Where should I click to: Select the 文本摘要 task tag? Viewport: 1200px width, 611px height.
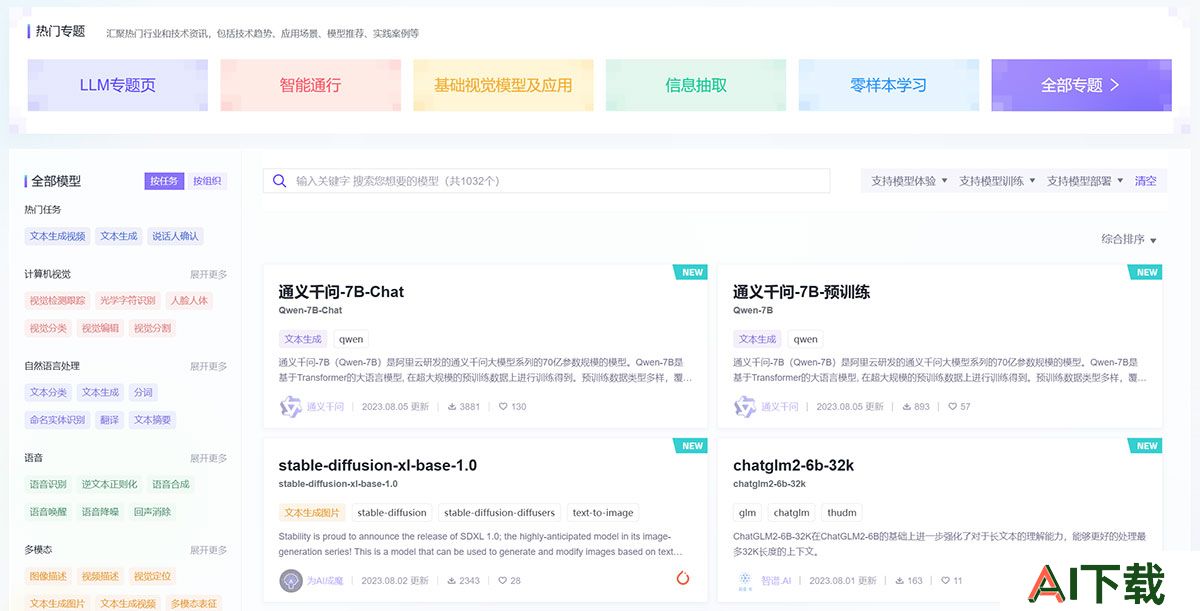(x=152, y=420)
